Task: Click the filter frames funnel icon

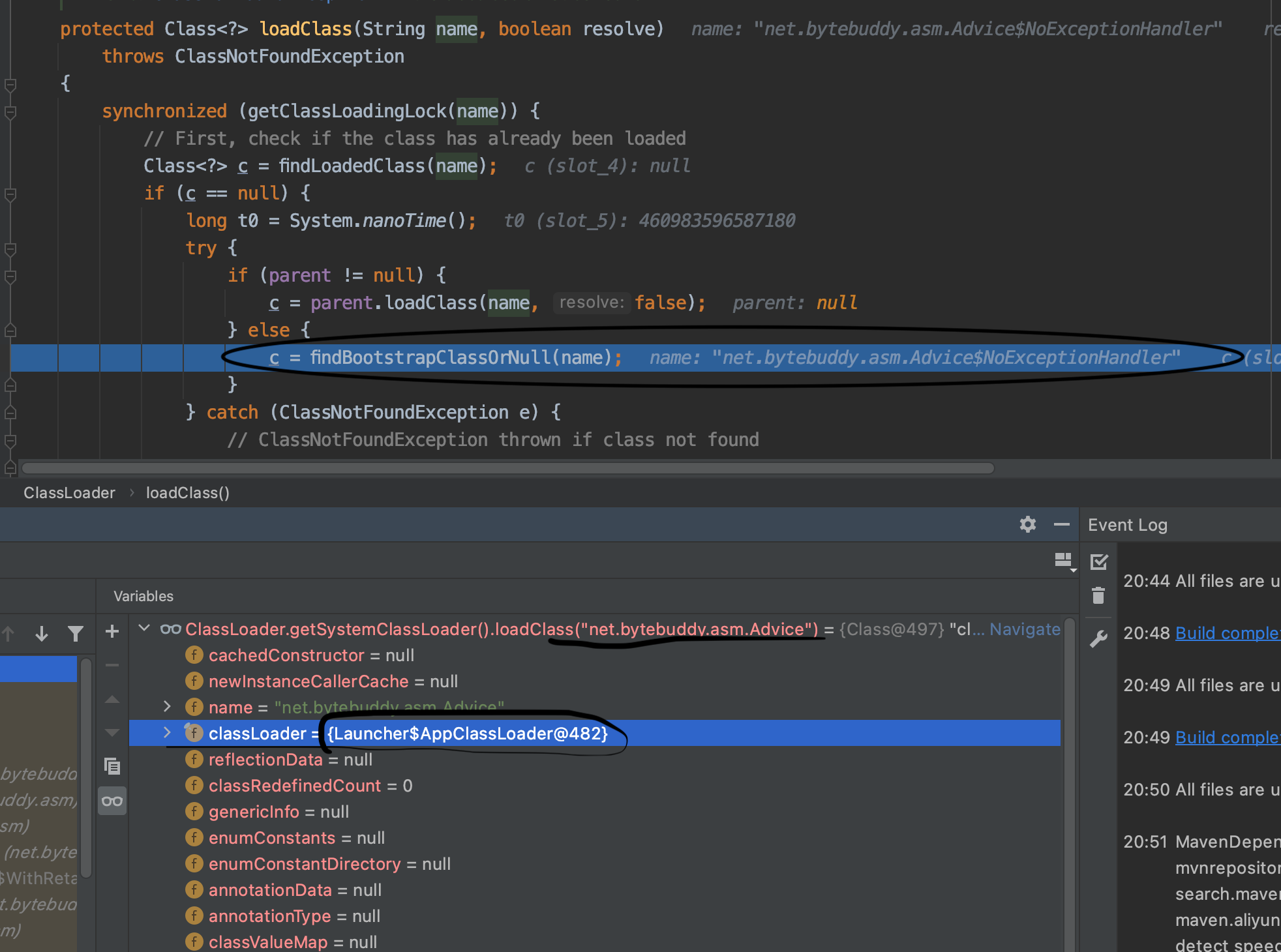Action: [x=76, y=633]
